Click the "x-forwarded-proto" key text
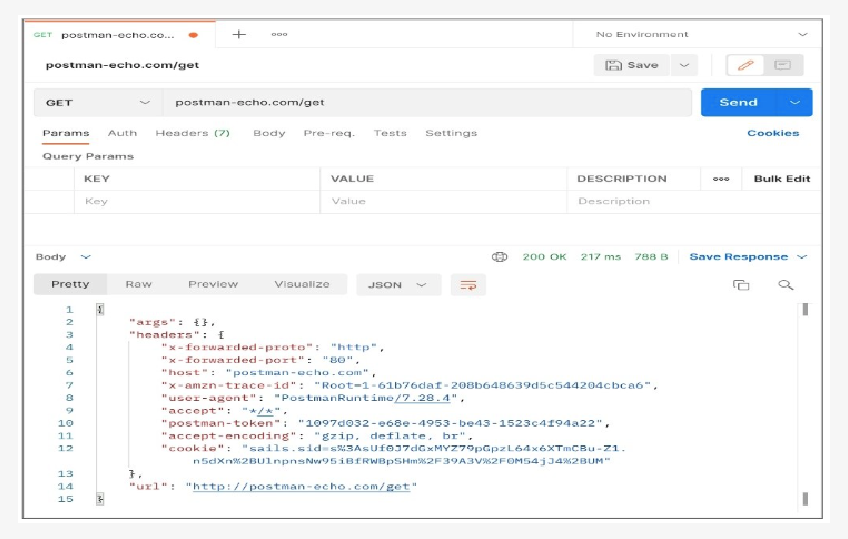Image resolution: width=848 pixels, height=539 pixels. pos(237,347)
